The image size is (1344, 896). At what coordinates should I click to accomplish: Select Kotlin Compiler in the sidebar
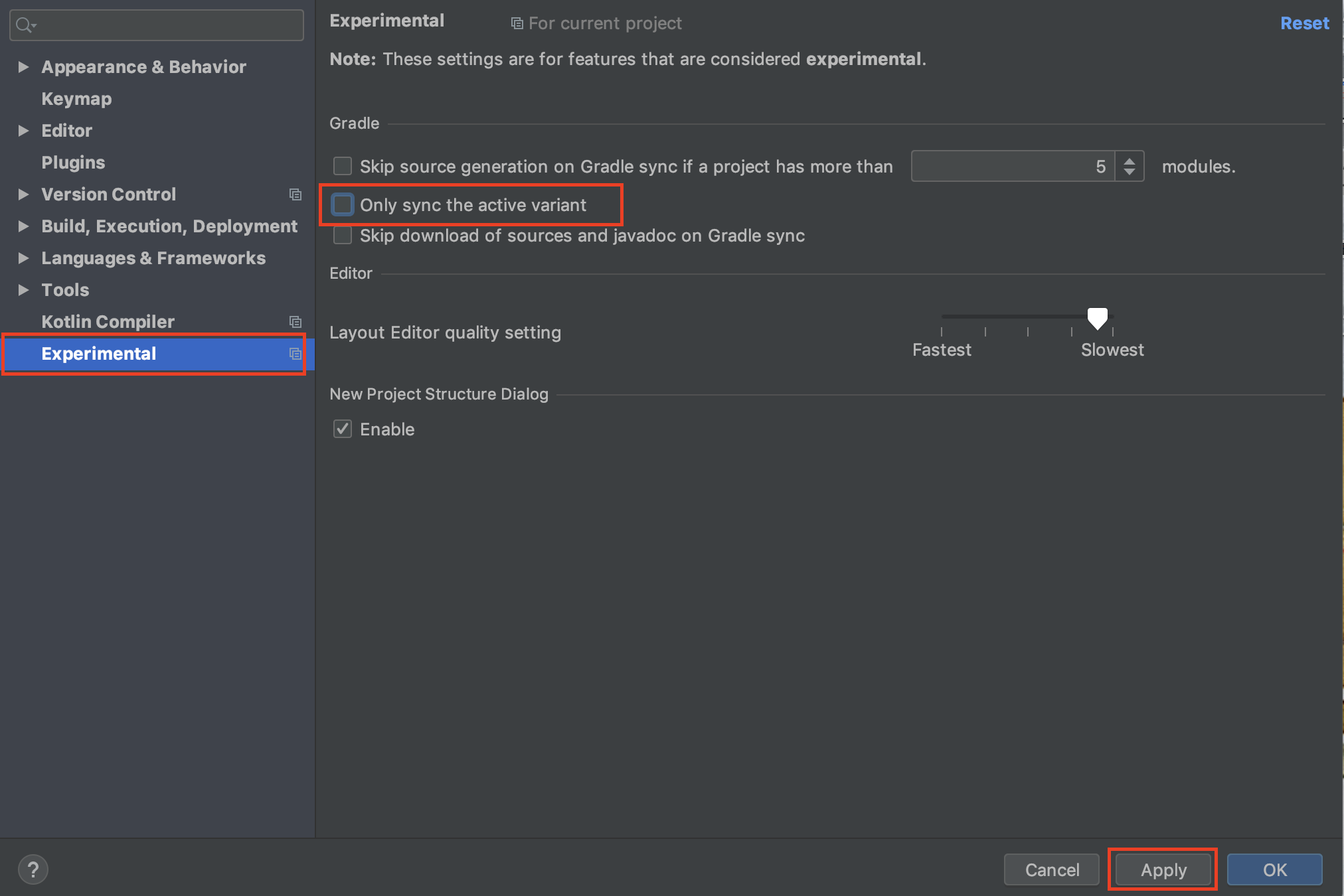pyautogui.click(x=107, y=322)
